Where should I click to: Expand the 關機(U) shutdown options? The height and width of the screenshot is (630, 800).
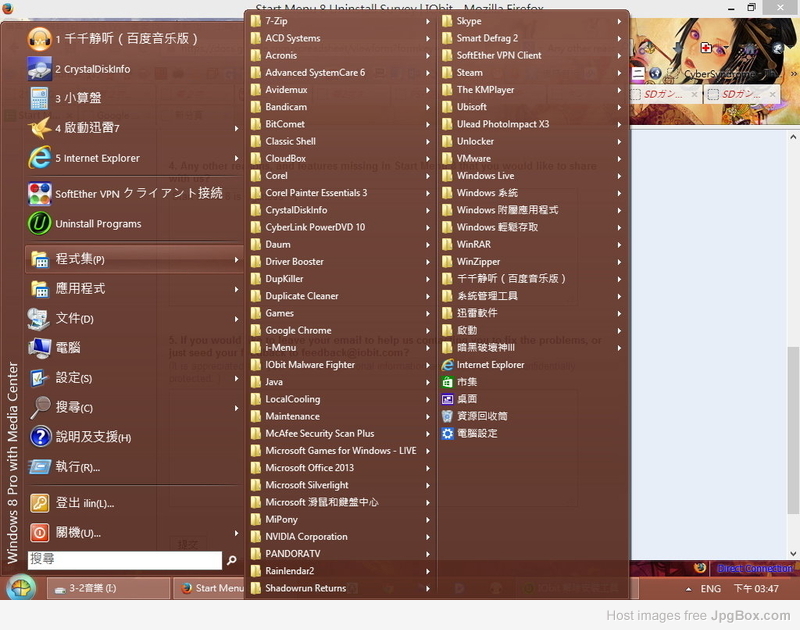point(236,533)
